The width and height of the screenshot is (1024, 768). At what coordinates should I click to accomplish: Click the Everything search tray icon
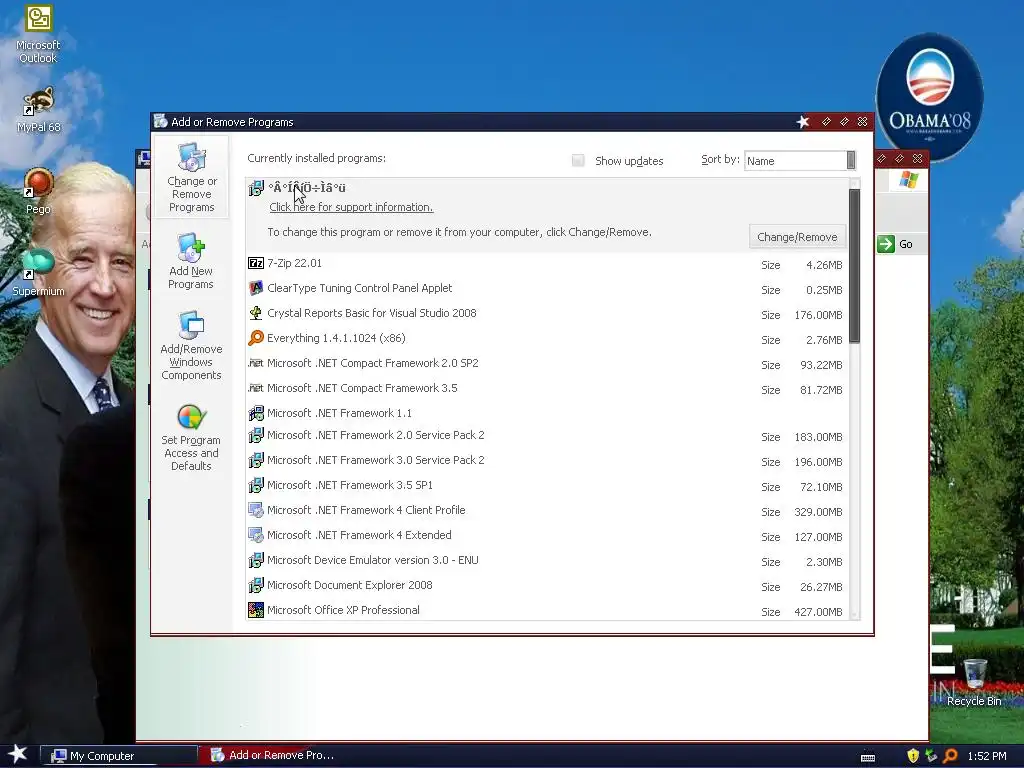click(950, 756)
